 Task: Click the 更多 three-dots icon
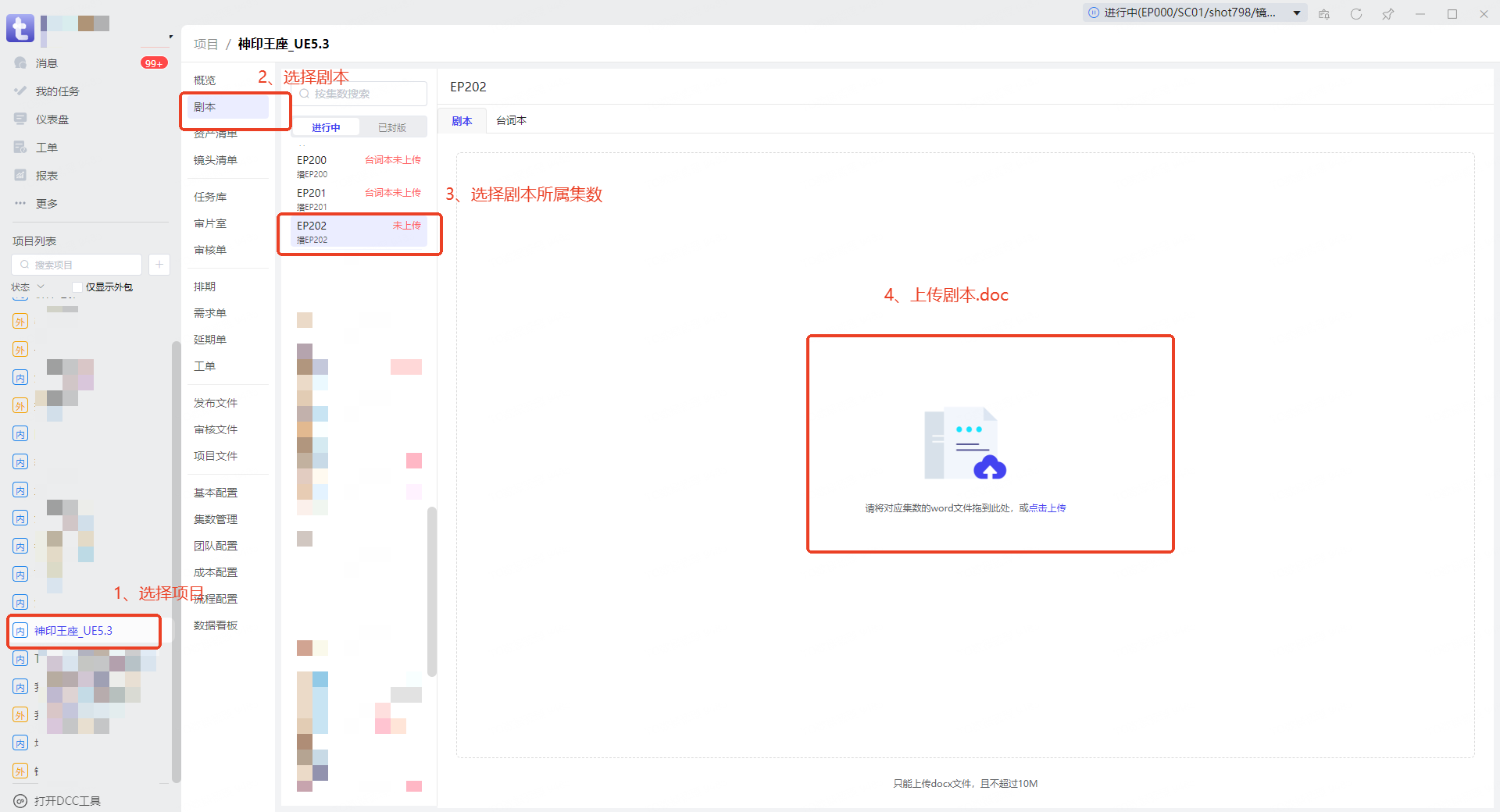pos(20,204)
